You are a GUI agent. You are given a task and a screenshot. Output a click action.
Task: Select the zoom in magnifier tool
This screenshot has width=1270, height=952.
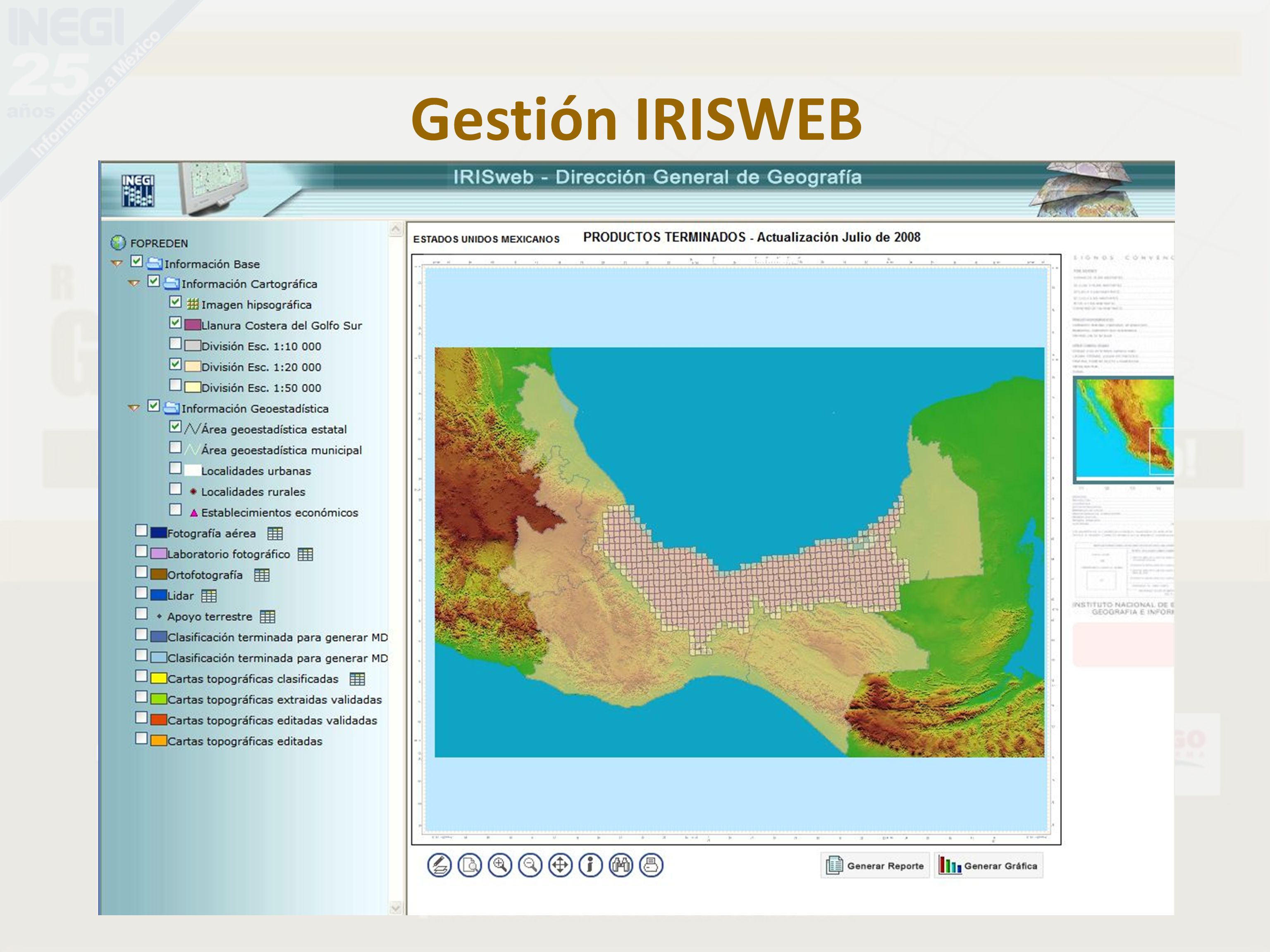[x=500, y=865]
